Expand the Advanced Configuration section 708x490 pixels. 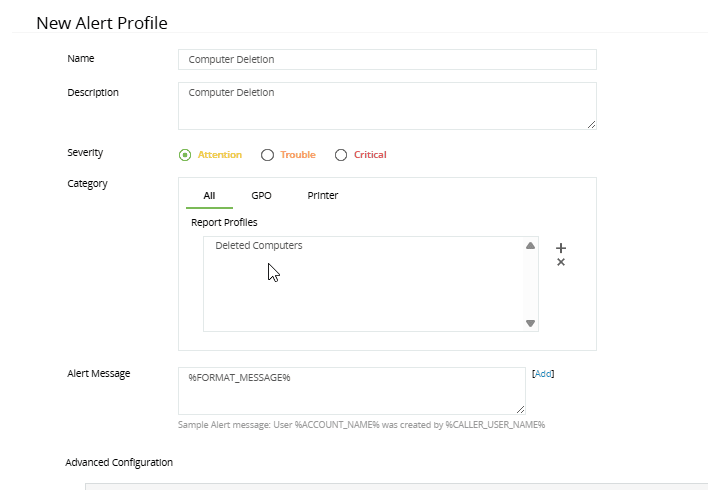click(x=119, y=463)
